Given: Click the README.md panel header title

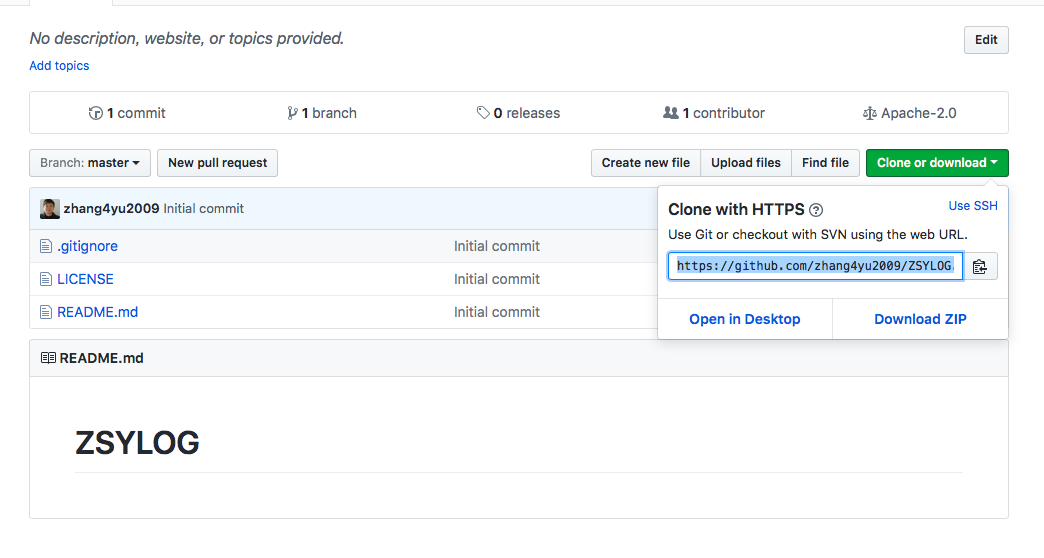Looking at the screenshot, I should tap(101, 358).
